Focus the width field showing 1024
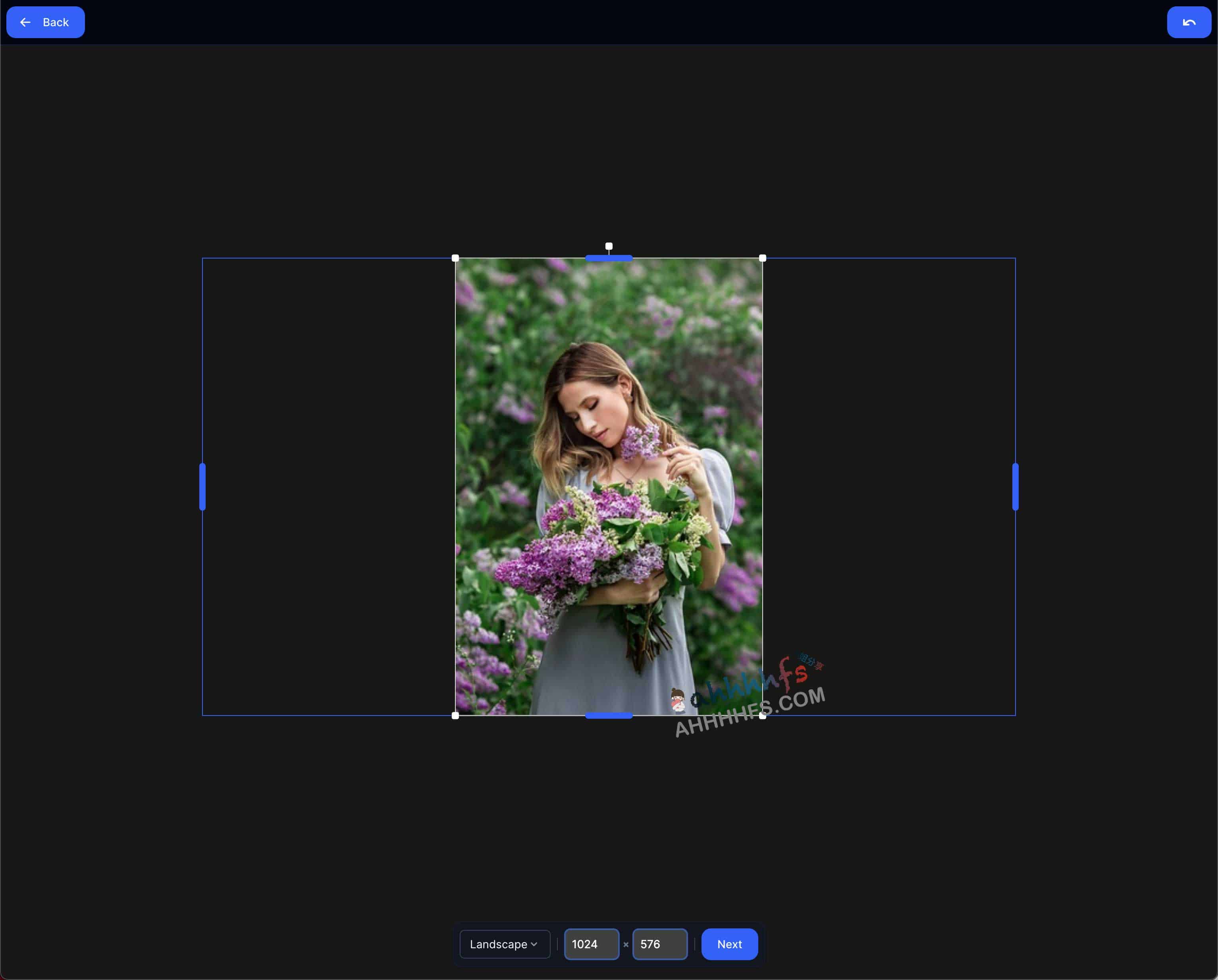 click(x=591, y=944)
